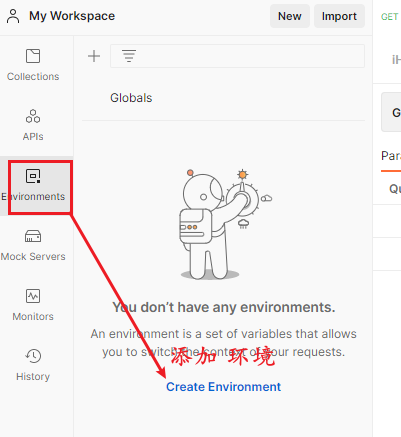Open the Monitors sidebar tab
The height and width of the screenshot is (437, 401).
33,305
